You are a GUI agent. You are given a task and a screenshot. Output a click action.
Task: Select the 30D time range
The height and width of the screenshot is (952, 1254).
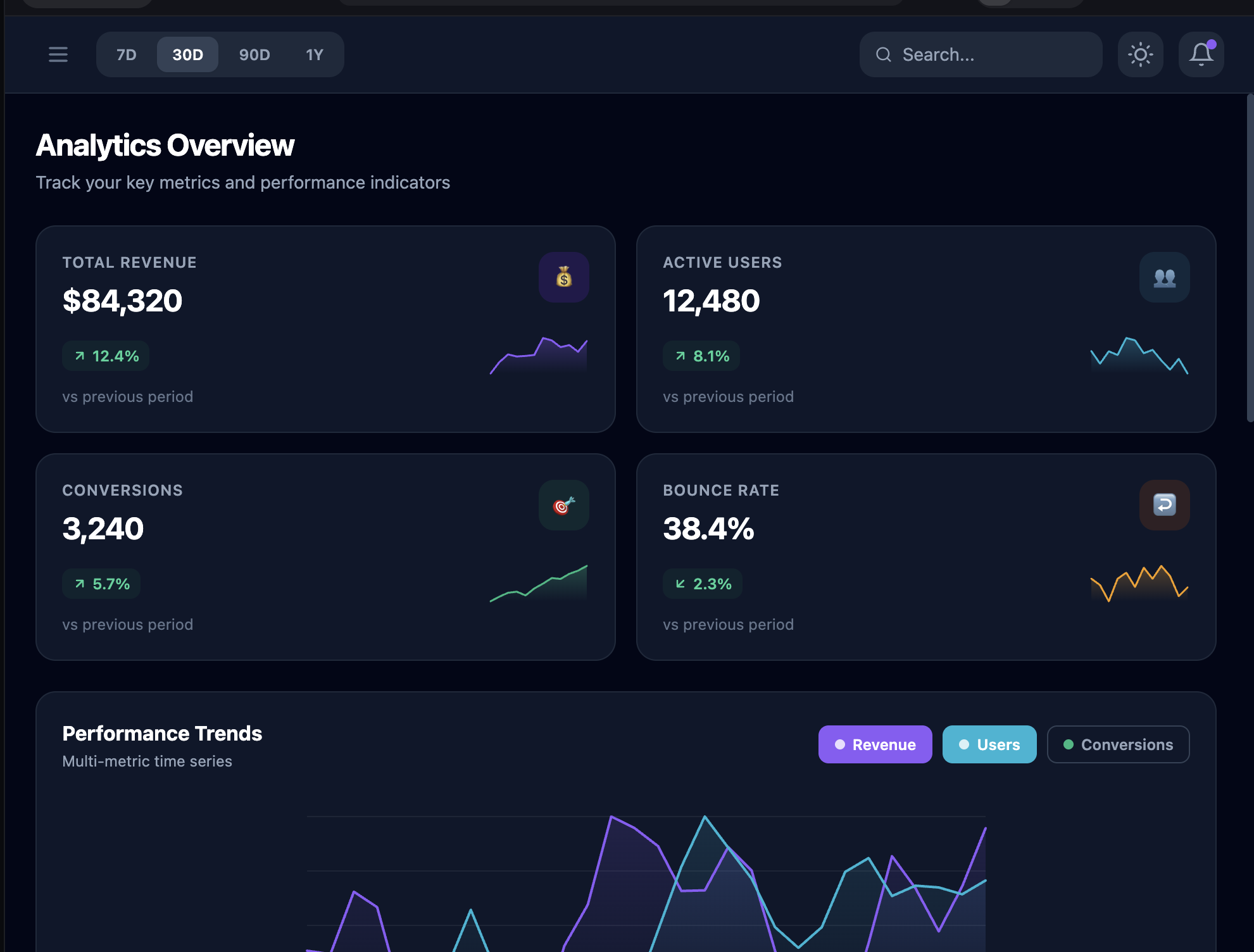coord(187,54)
